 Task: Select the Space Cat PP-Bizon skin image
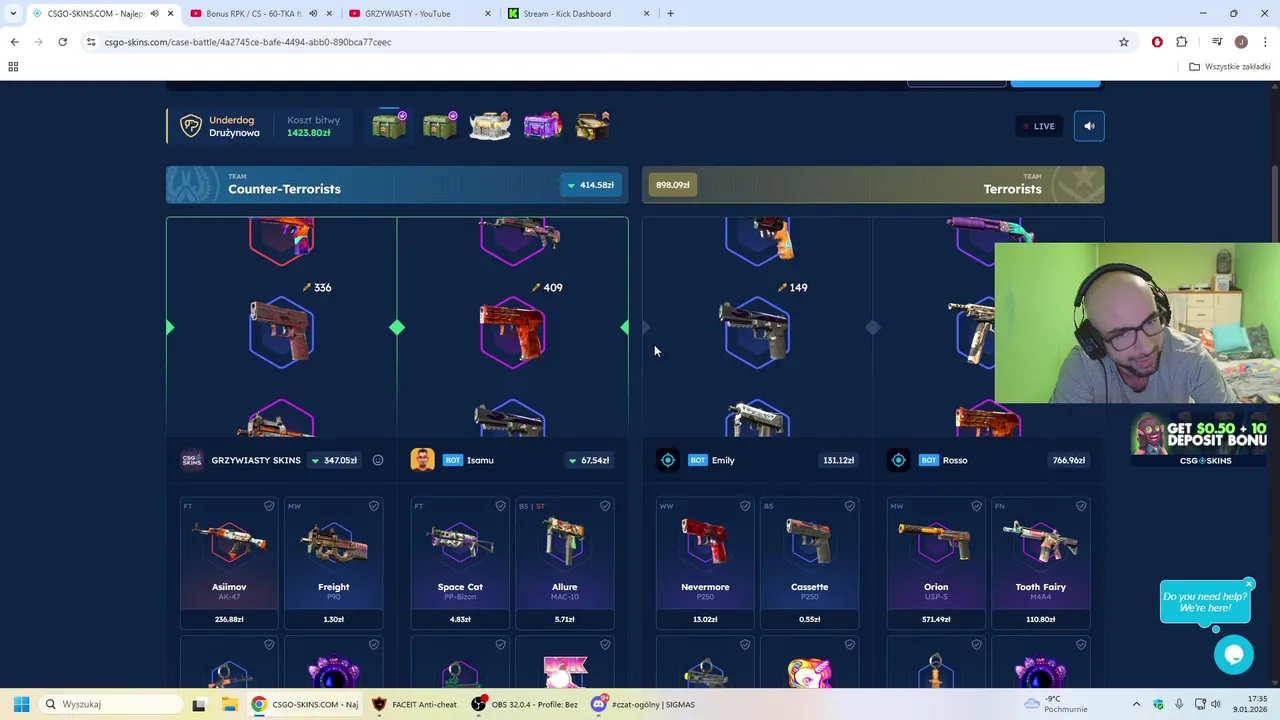tap(460, 543)
